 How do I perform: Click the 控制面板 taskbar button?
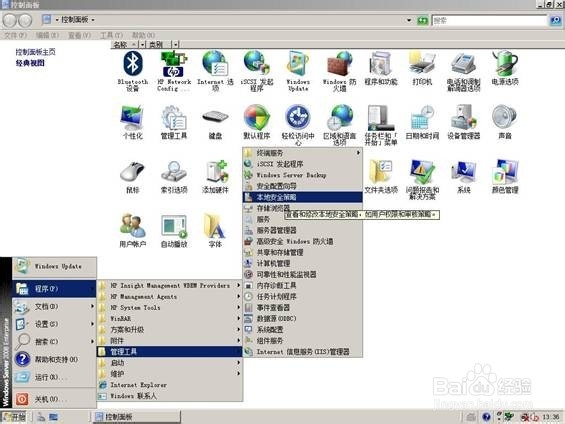(136, 417)
